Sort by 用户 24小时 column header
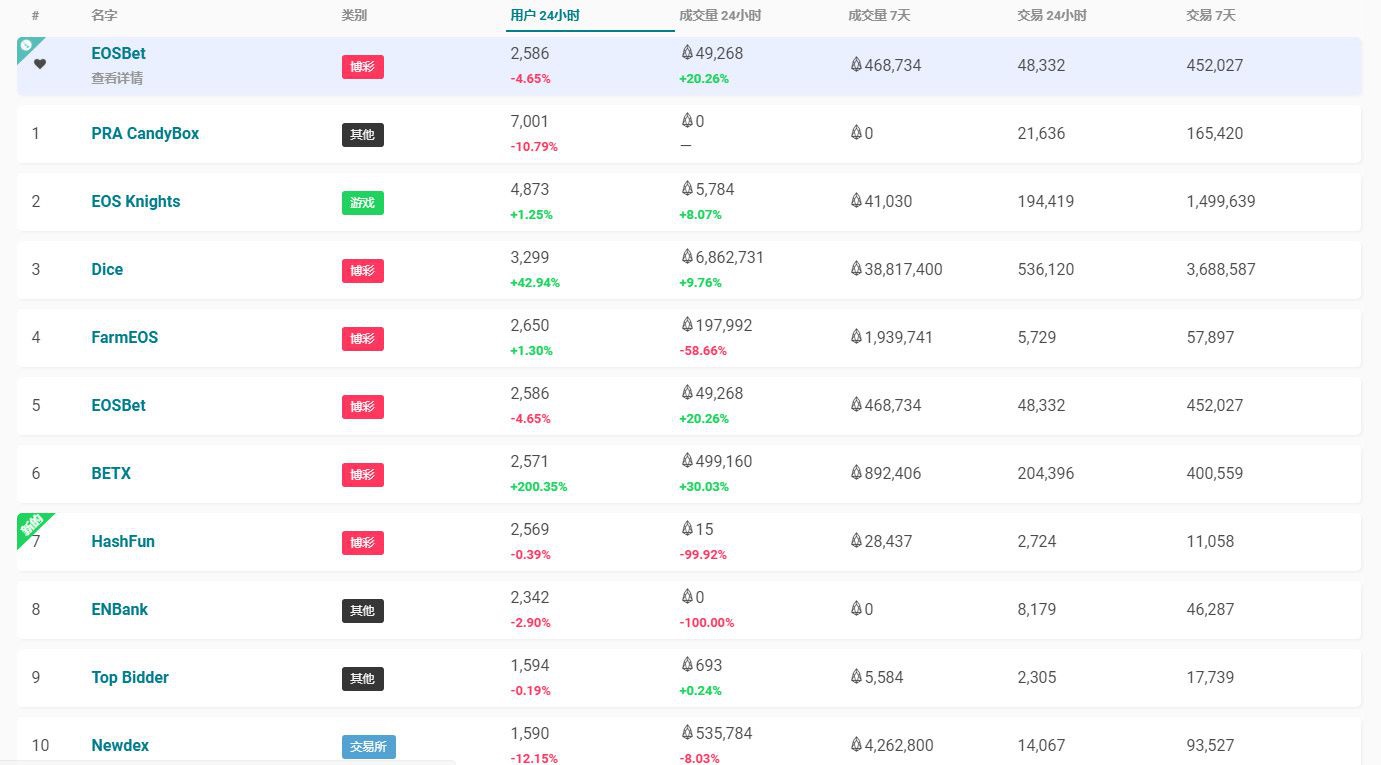 point(545,16)
